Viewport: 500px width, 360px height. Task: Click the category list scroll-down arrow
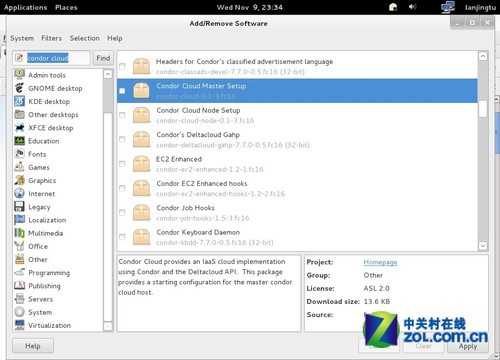pos(108,326)
